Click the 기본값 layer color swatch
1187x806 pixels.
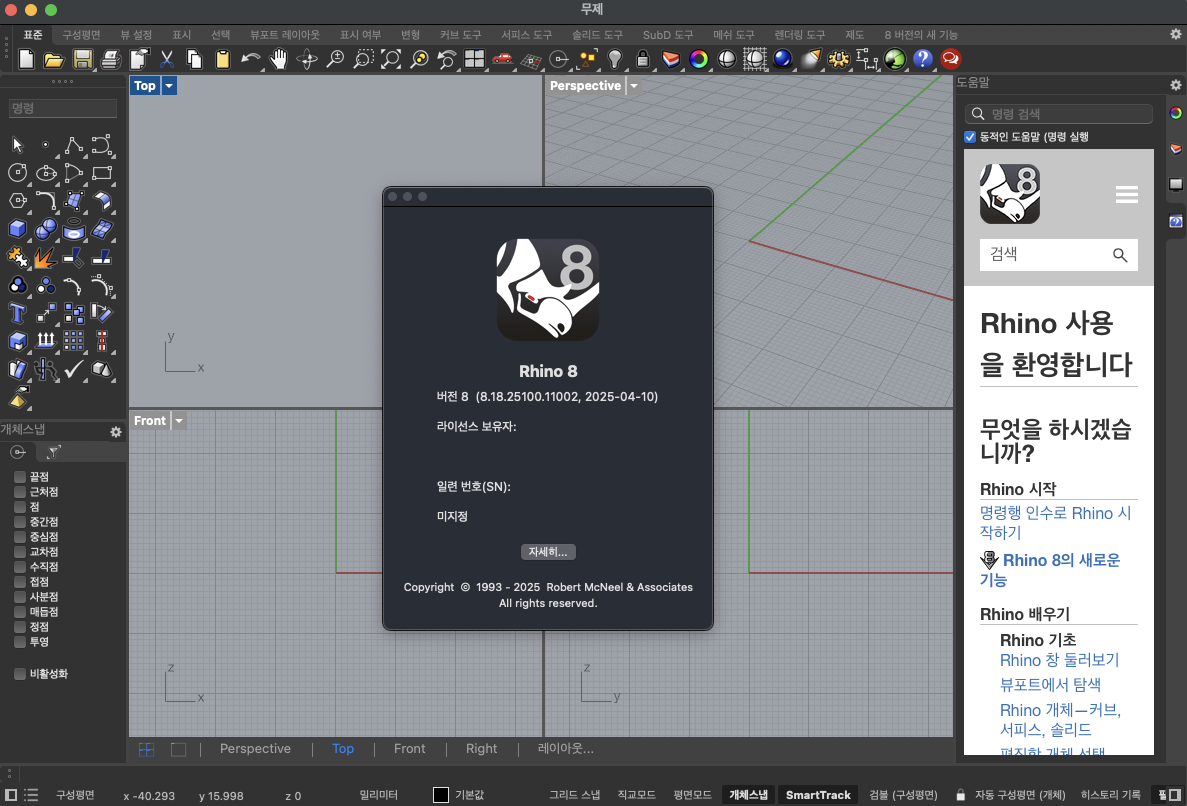point(441,795)
